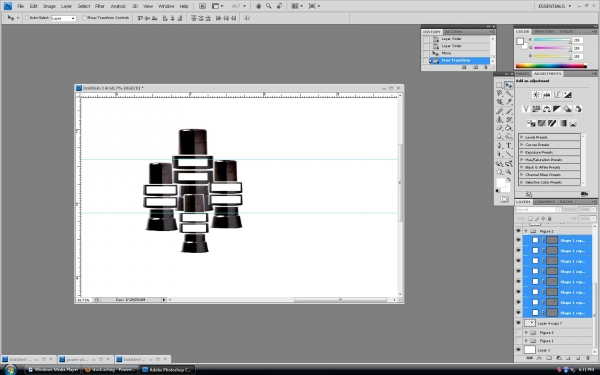Toggle lock transparent pixels in Layers

click(x=530, y=218)
